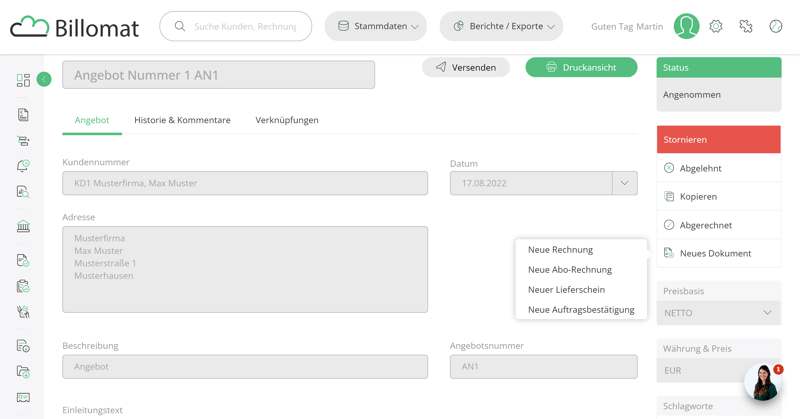Image resolution: width=800 pixels, height=419 pixels.
Task: Switch to the Verknüpfungen tab
Action: [287, 120]
